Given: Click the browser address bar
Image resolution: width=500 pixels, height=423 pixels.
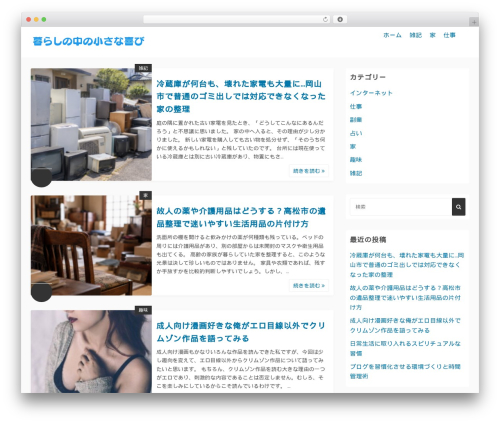Looking at the screenshot, I should (x=236, y=20).
